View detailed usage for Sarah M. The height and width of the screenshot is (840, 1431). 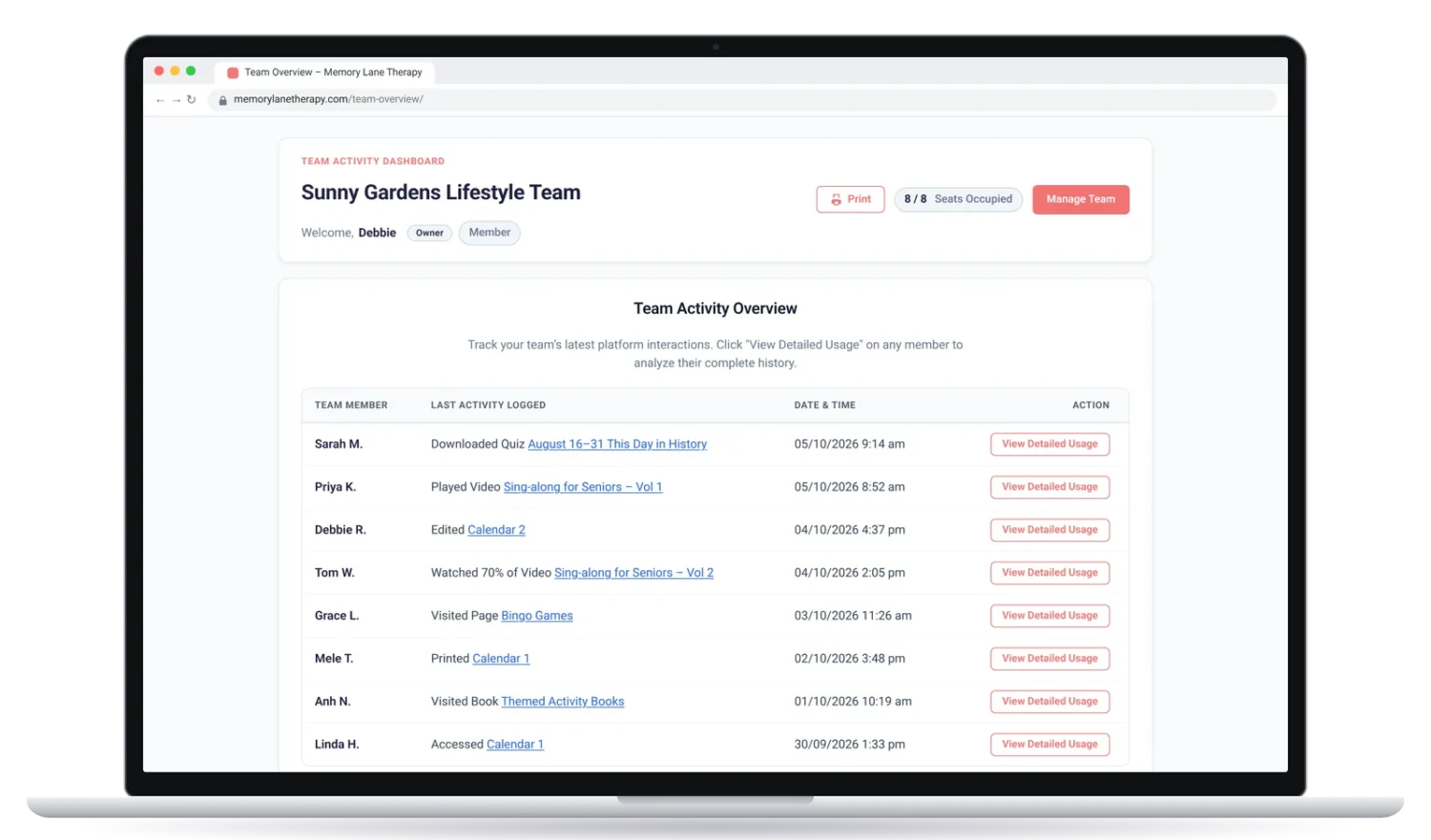[x=1049, y=444]
